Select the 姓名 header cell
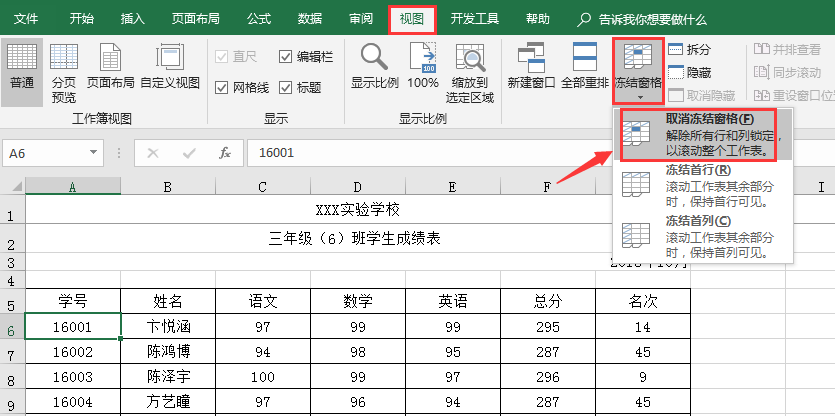The height and width of the screenshot is (416, 835). [168, 301]
